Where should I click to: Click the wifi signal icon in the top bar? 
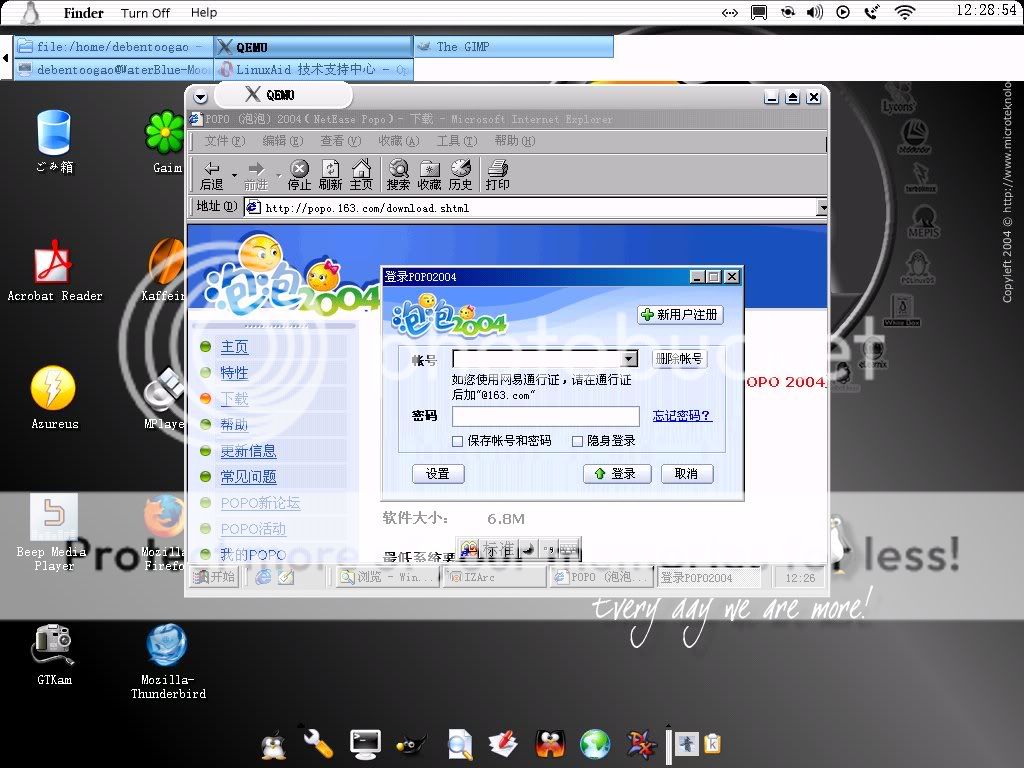click(904, 12)
